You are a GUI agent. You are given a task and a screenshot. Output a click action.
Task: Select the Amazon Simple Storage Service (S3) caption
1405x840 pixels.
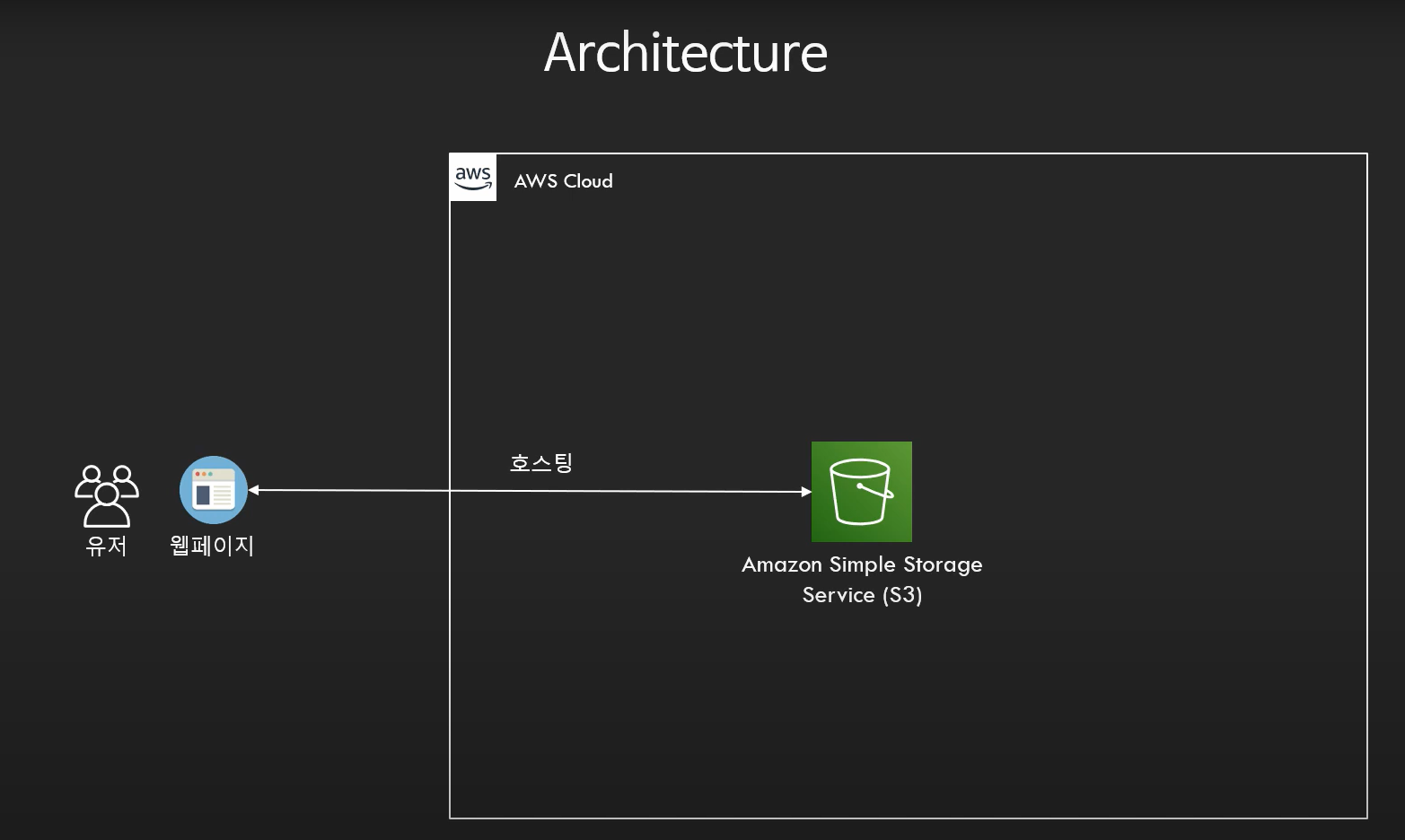(862, 580)
